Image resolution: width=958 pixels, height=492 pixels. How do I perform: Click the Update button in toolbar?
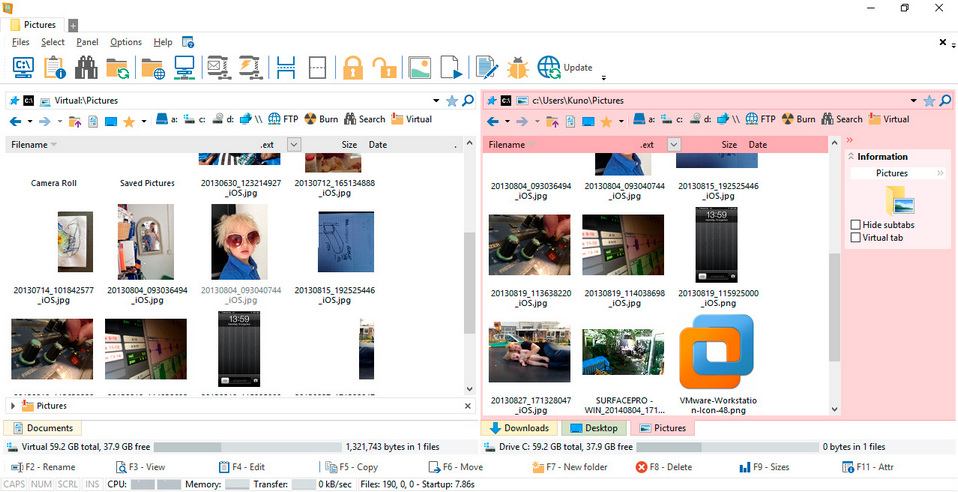coord(577,68)
